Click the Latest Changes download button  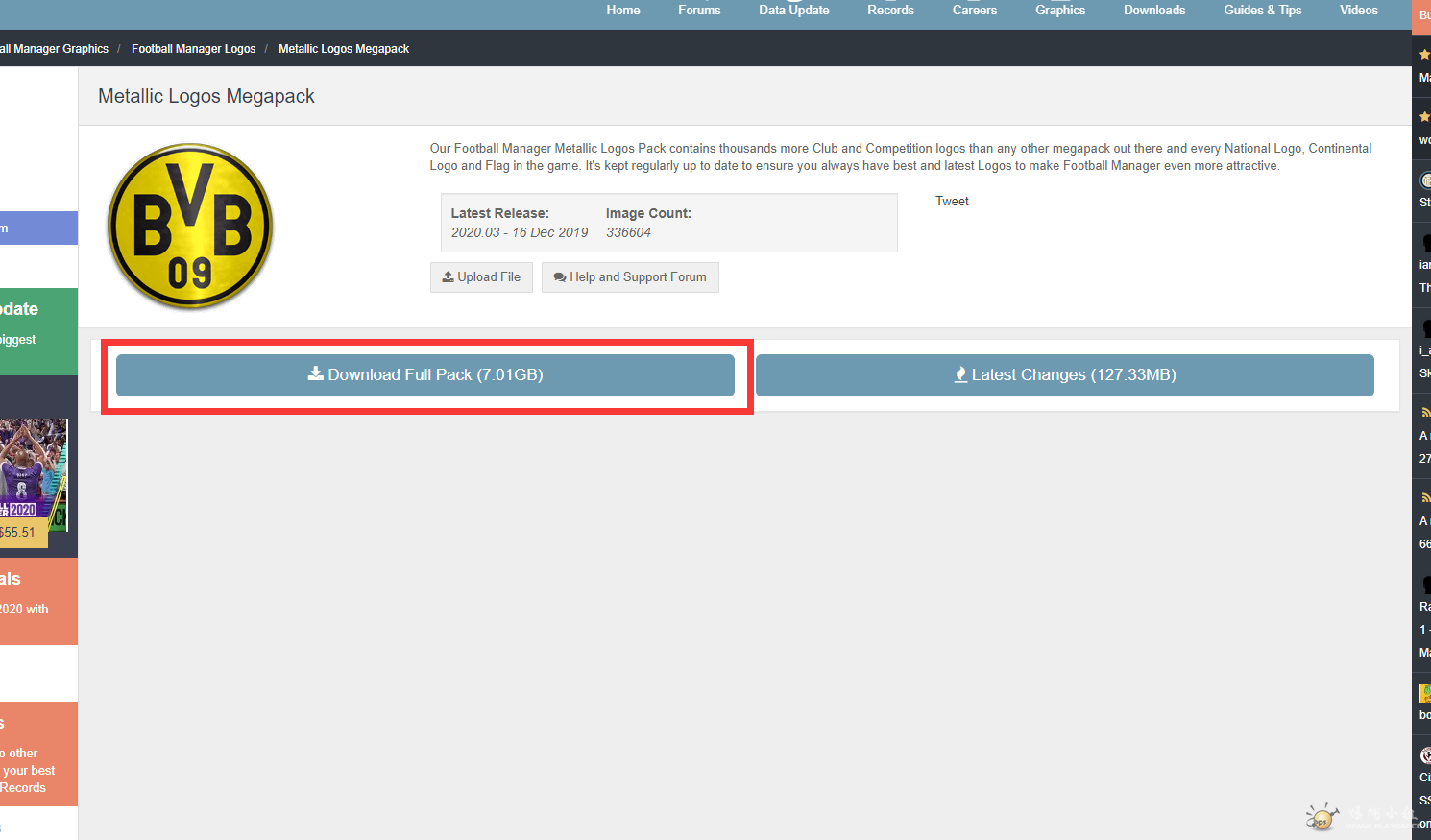click(1064, 375)
